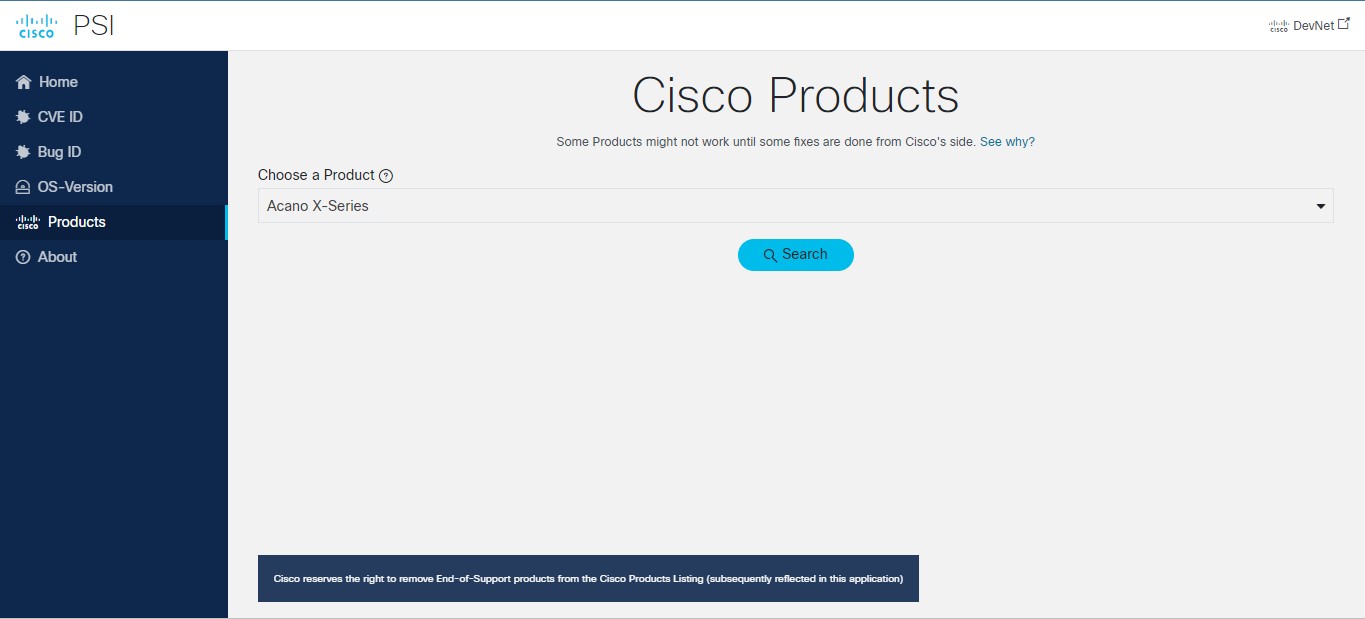Click the magnifier icon in Search button
Viewport: 1365px width, 619px height.
coord(770,256)
